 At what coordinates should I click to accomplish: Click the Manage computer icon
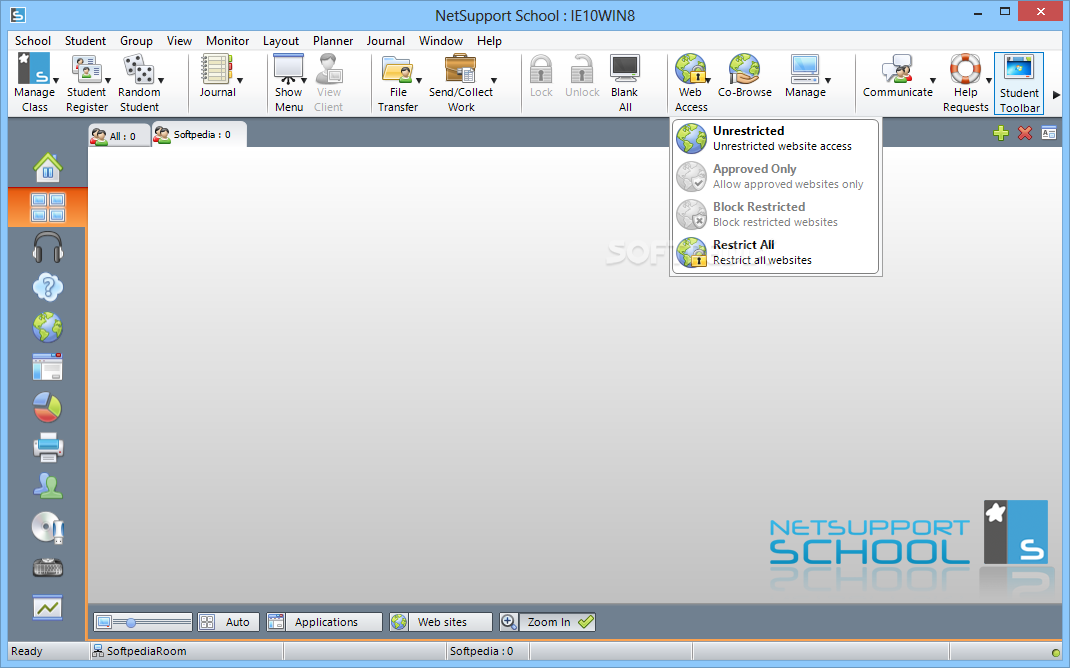point(805,69)
